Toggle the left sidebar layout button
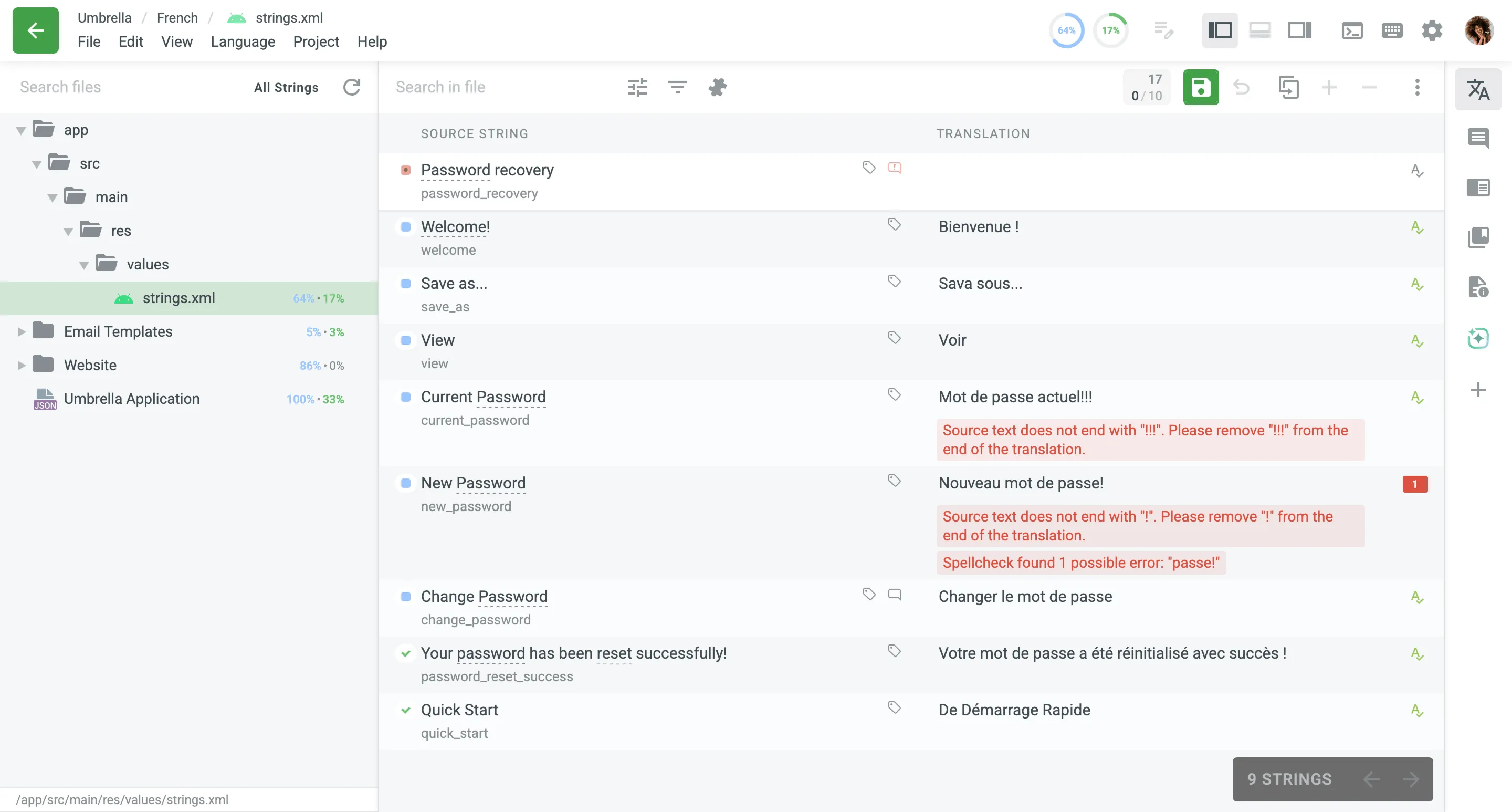Screen dimensions: 1512x812 tap(1219, 30)
